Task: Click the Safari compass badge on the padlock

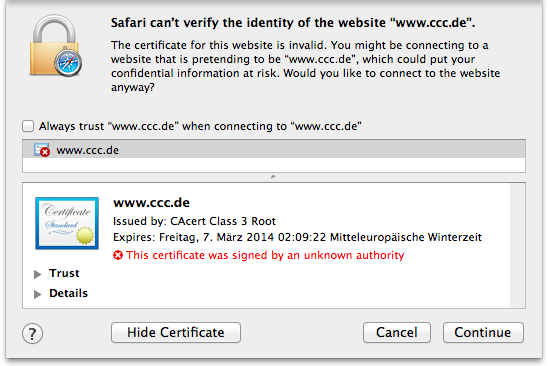Action: point(68,63)
